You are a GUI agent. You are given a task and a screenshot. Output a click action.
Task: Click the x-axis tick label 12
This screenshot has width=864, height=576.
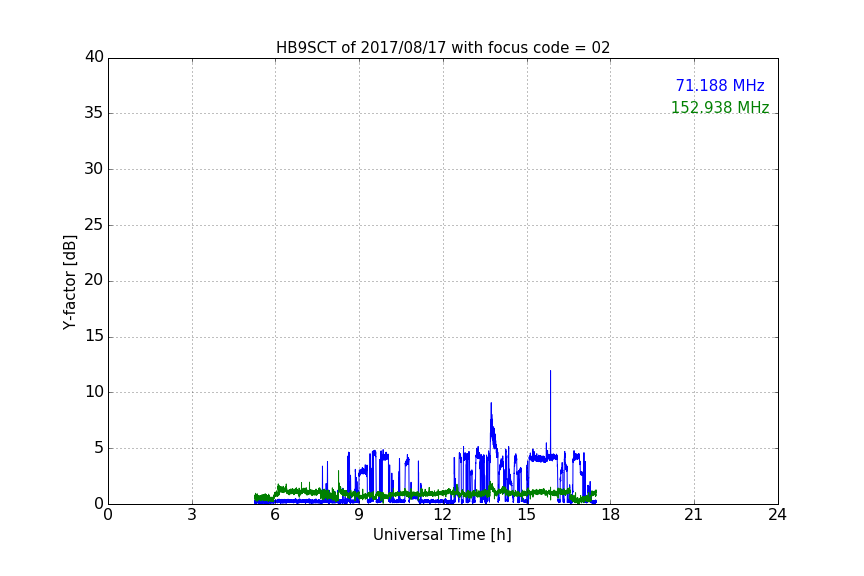coord(443,515)
